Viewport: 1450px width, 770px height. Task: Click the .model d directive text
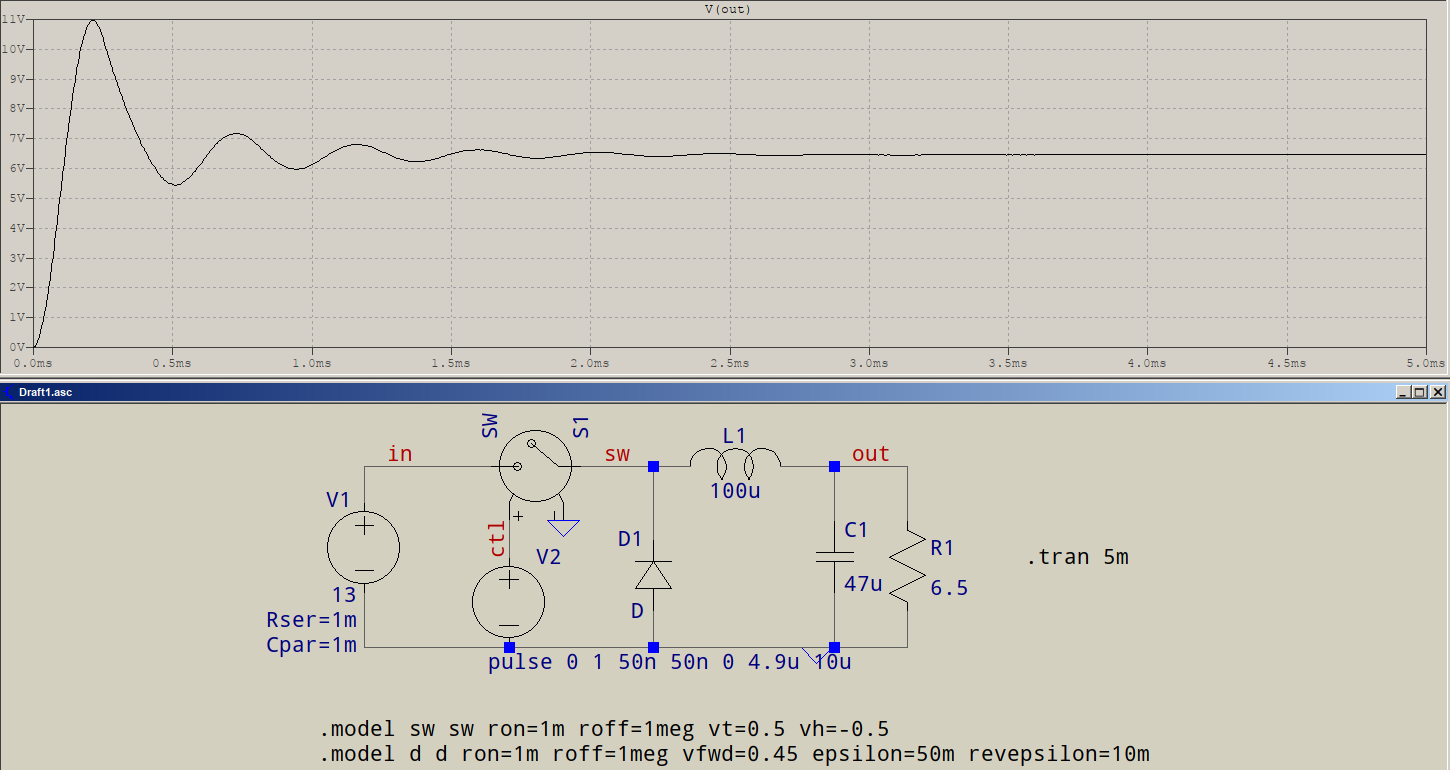tap(734, 753)
